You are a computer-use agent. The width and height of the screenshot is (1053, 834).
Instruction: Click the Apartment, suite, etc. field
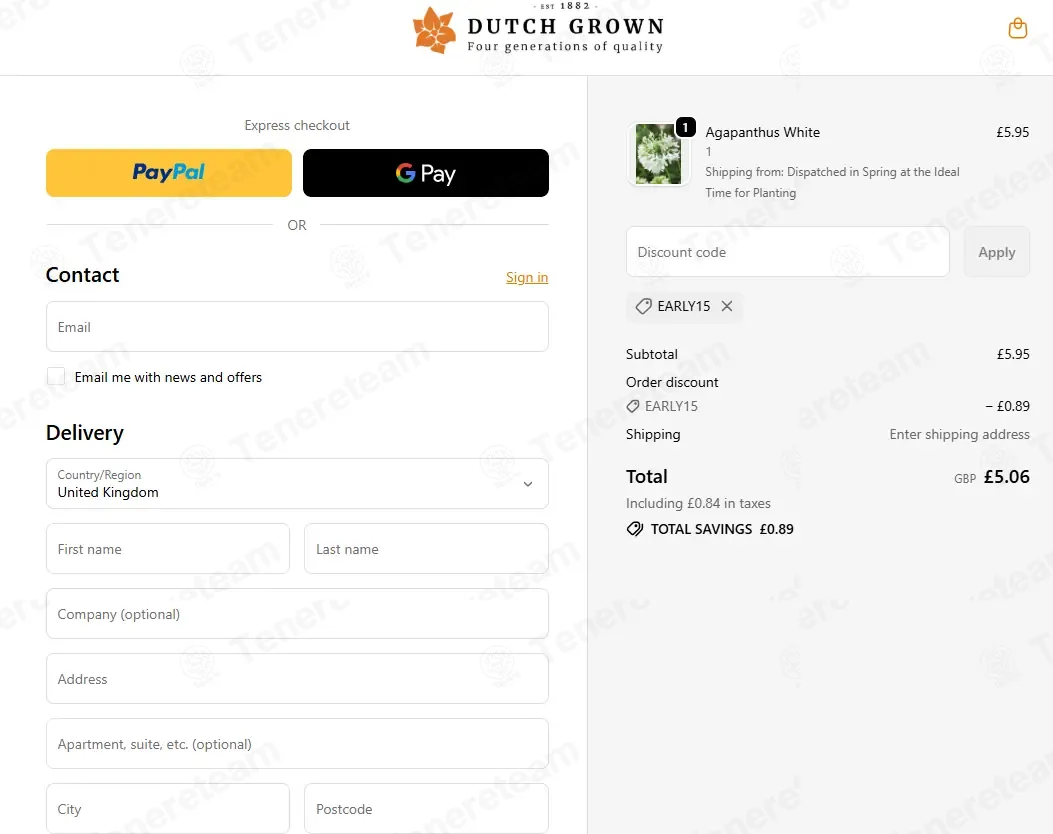[x=297, y=744]
